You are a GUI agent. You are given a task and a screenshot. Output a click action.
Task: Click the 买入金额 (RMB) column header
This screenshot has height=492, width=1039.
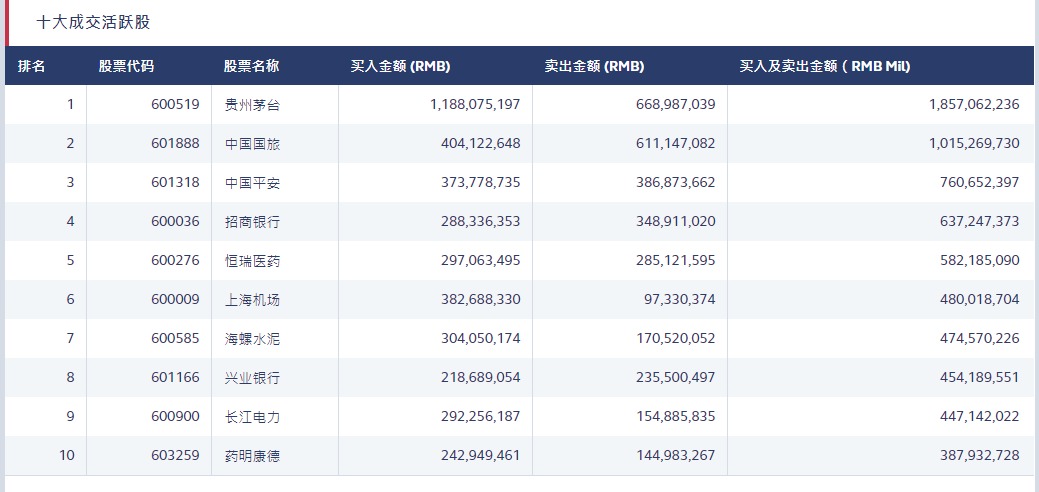point(400,66)
